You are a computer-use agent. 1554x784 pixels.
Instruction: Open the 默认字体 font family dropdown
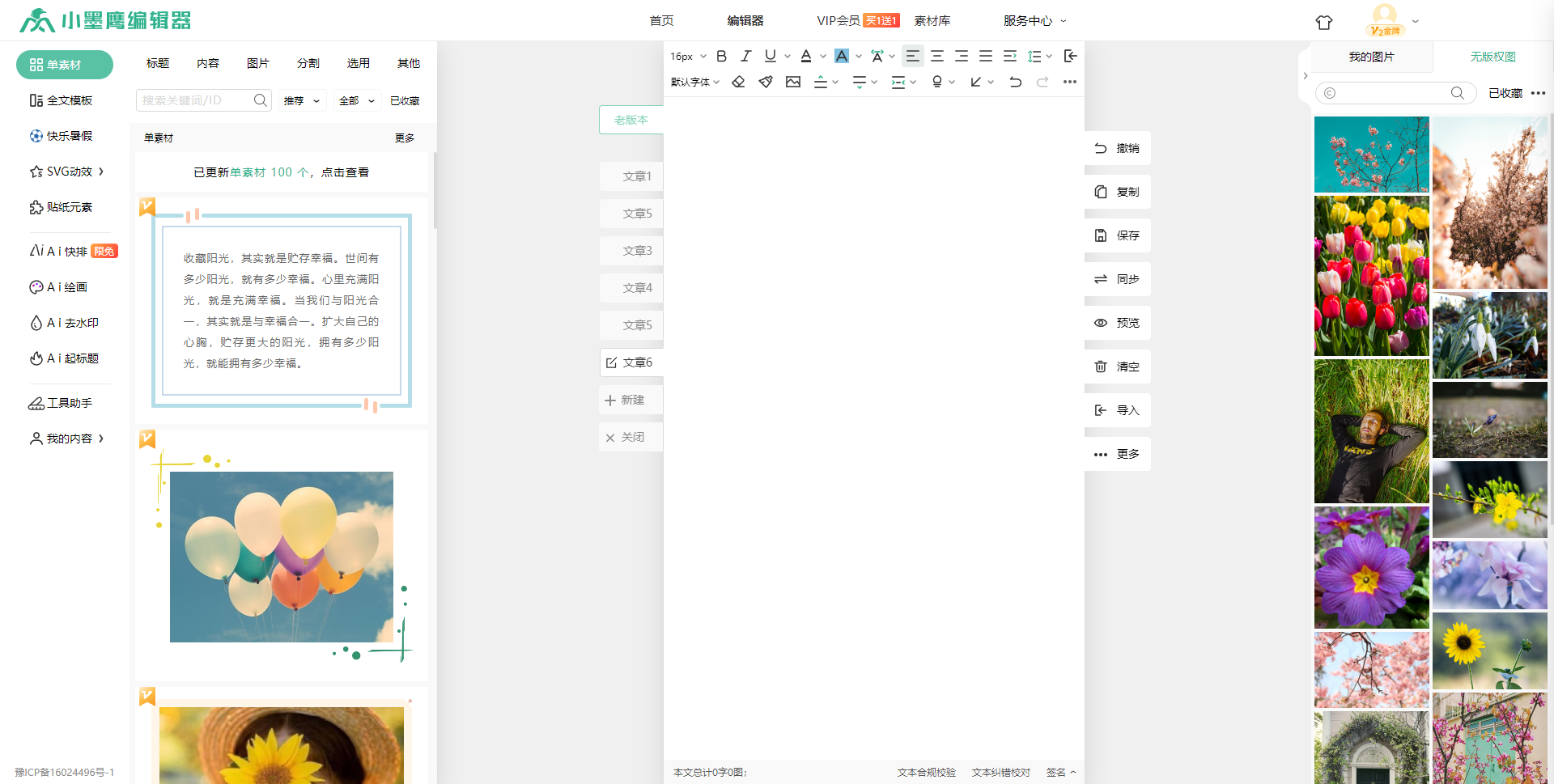[695, 82]
